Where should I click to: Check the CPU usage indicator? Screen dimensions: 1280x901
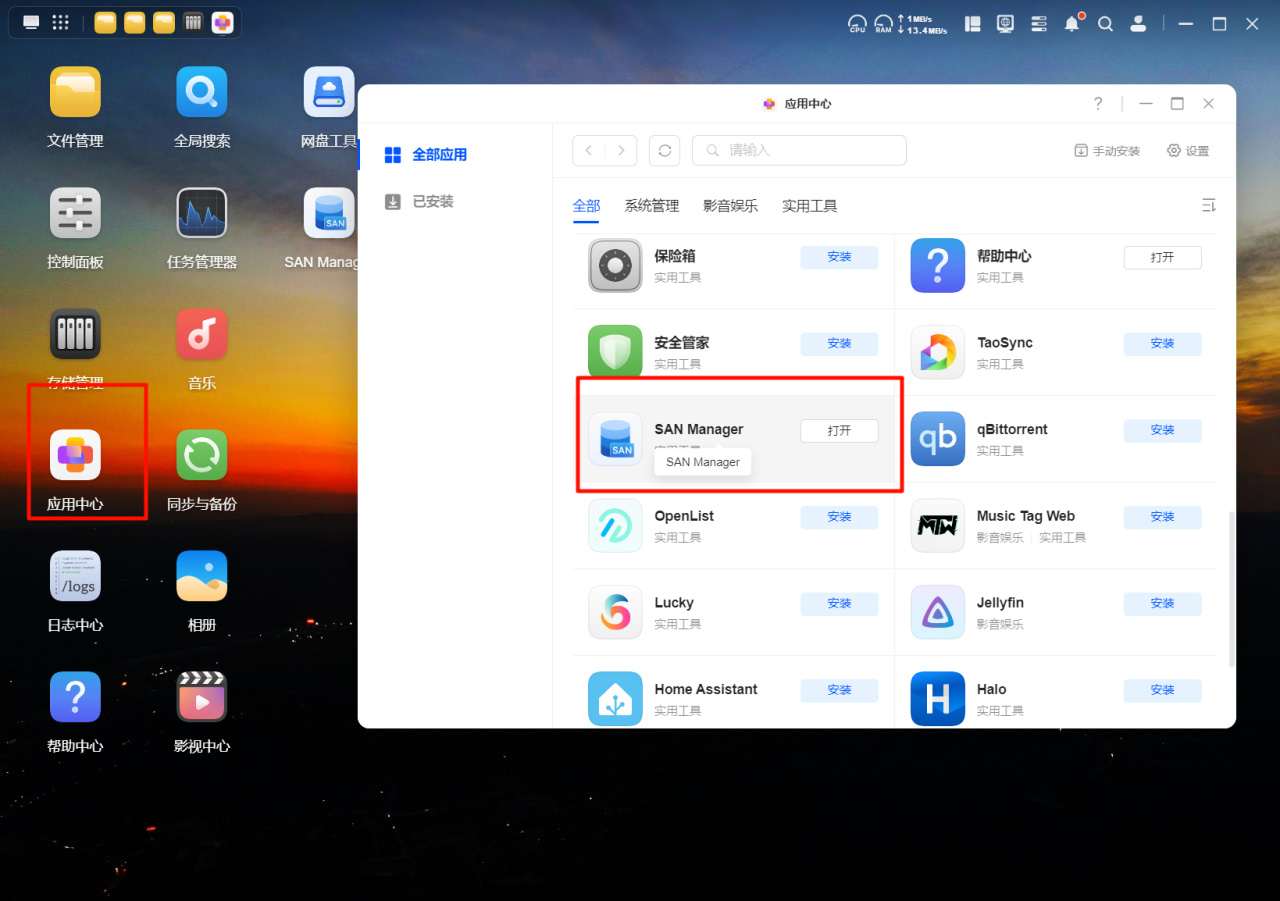click(857, 23)
